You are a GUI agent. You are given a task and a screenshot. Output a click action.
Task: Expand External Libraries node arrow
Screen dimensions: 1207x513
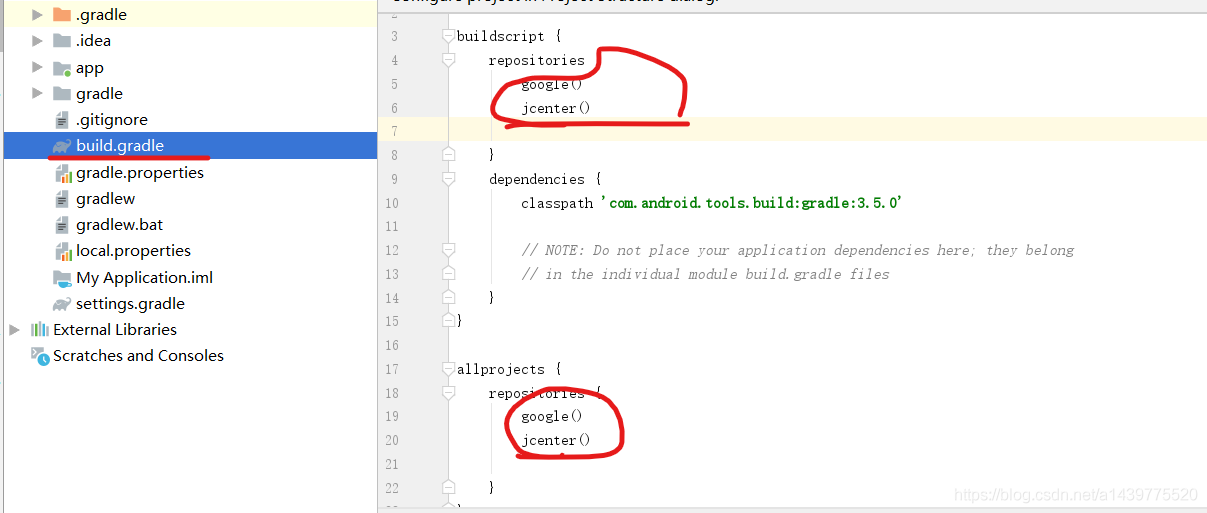click(14, 329)
